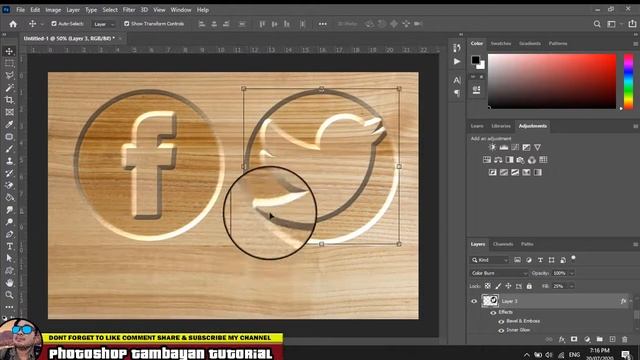The height and width of the screenshot is (360, 640).
Task: Select the Lasso tool
Action: [9, 76]
